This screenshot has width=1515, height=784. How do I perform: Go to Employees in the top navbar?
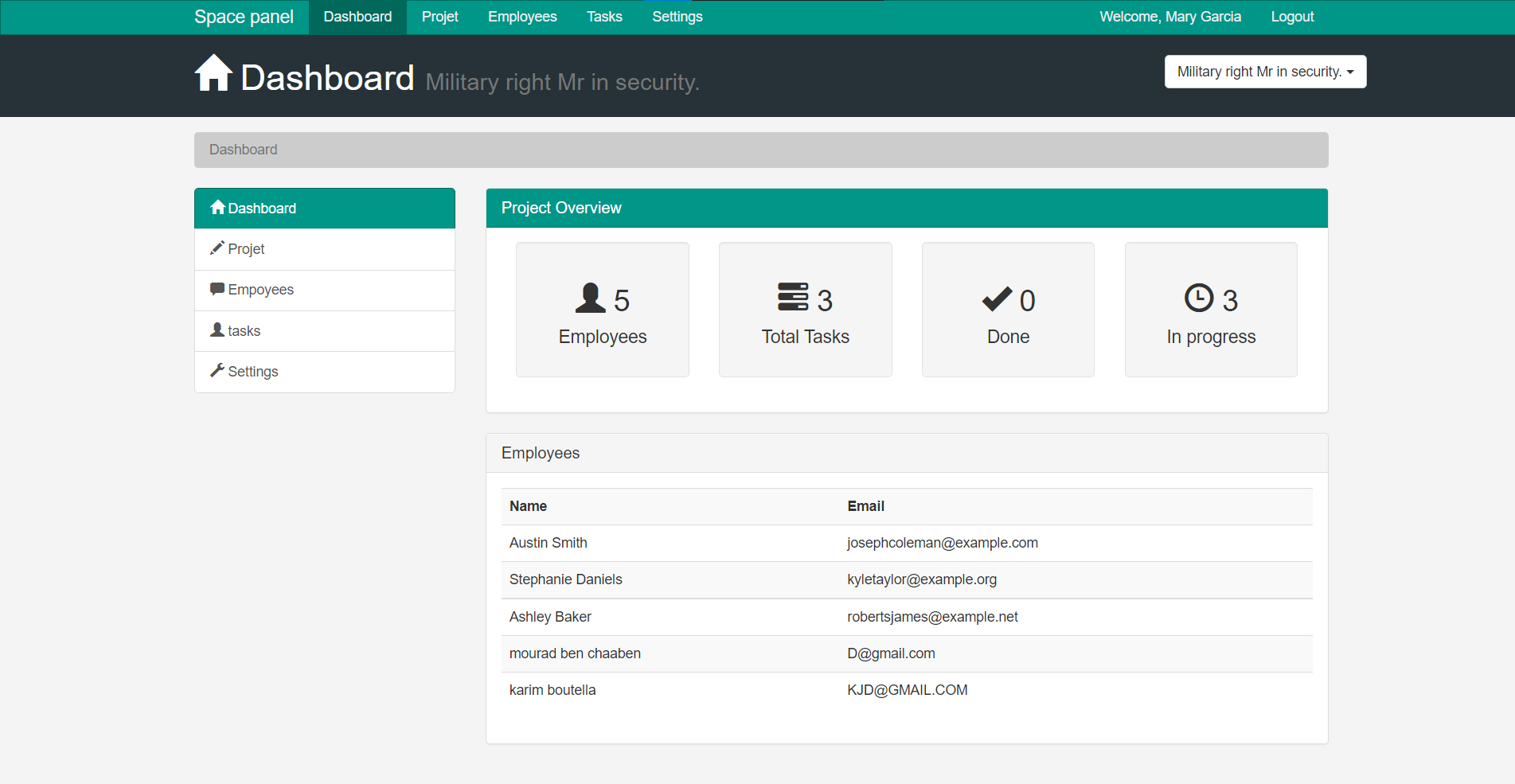tap(522, 17)
